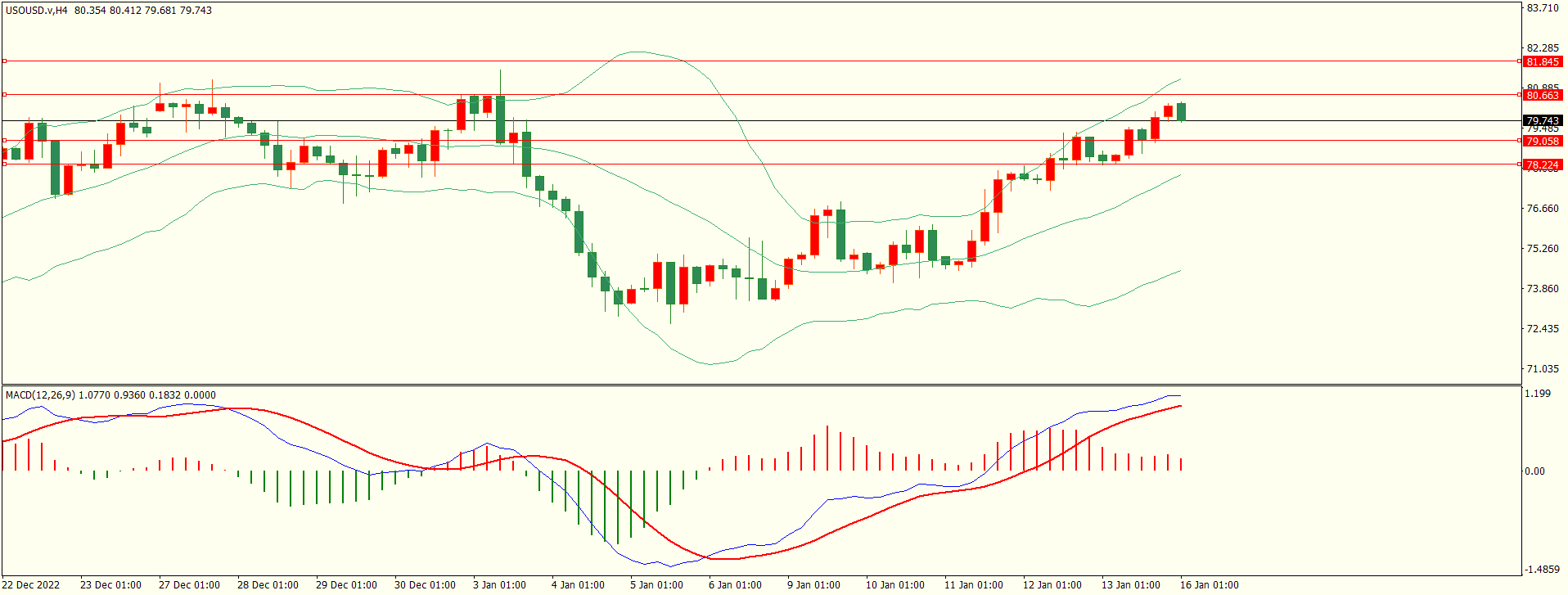Click the 71.035 price scale value

[x=1543, y=369]
